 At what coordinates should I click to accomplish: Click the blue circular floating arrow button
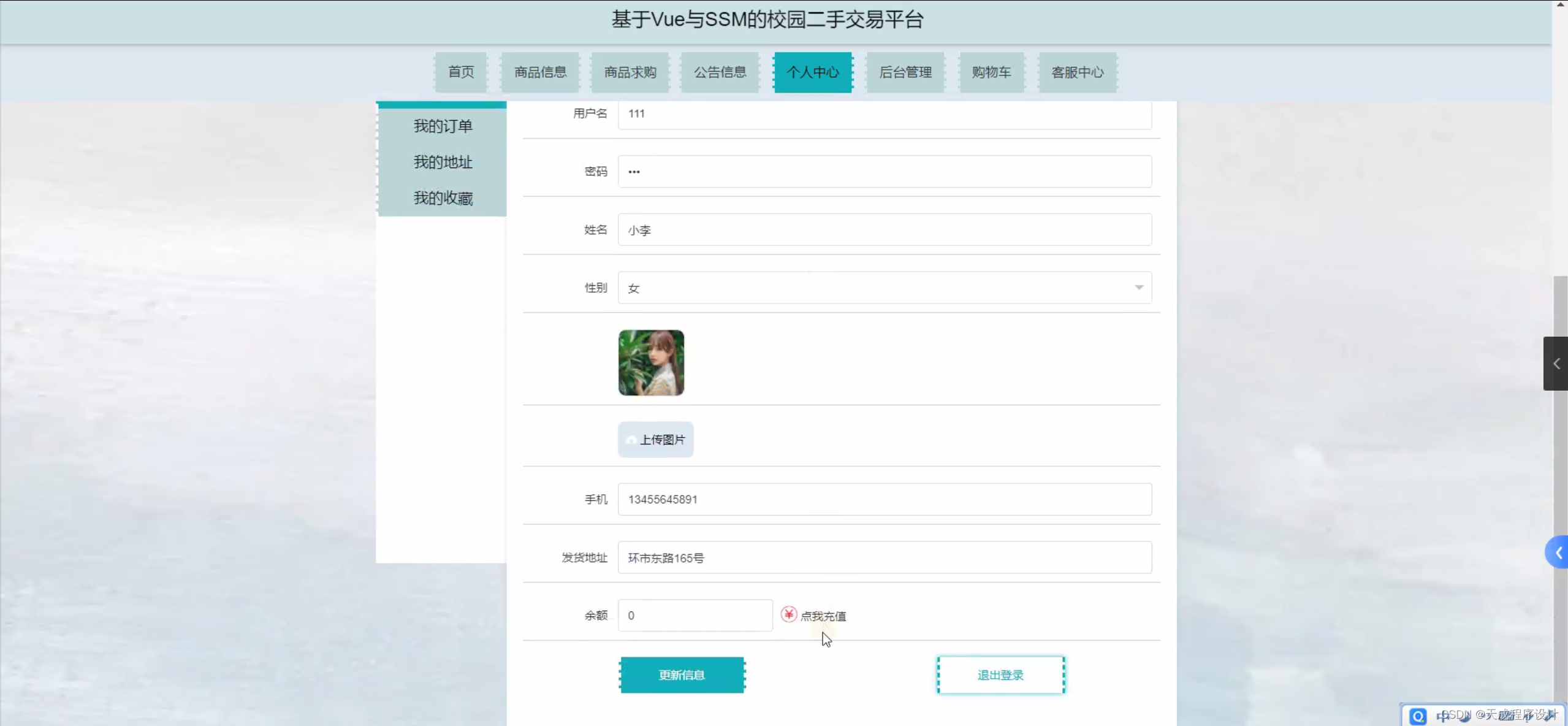coord(1558,552)
